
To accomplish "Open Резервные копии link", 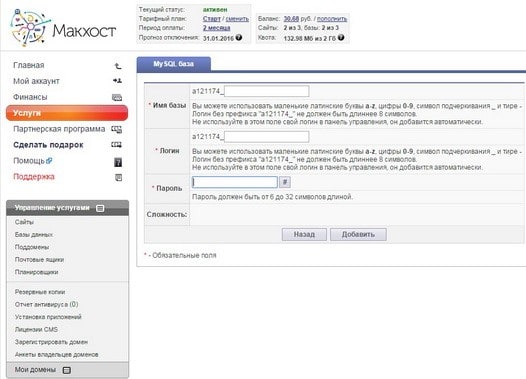I will pos(40,292).
